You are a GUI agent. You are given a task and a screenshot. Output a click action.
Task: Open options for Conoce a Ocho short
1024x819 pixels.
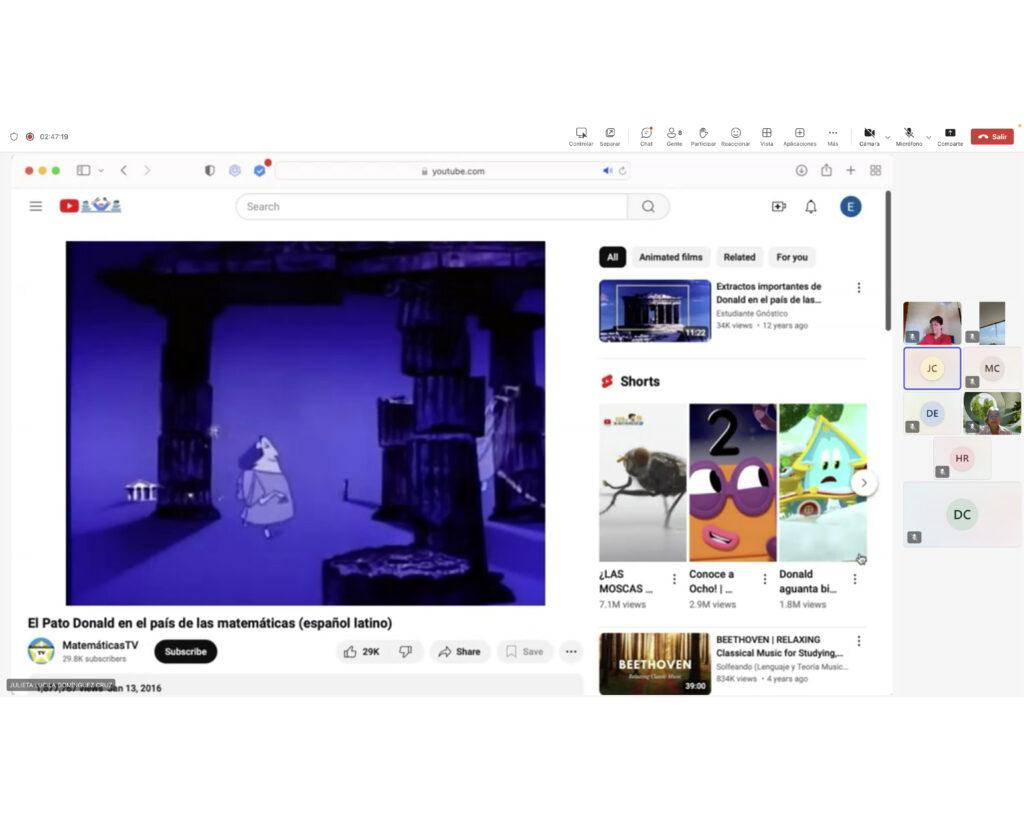coord(765,579)
